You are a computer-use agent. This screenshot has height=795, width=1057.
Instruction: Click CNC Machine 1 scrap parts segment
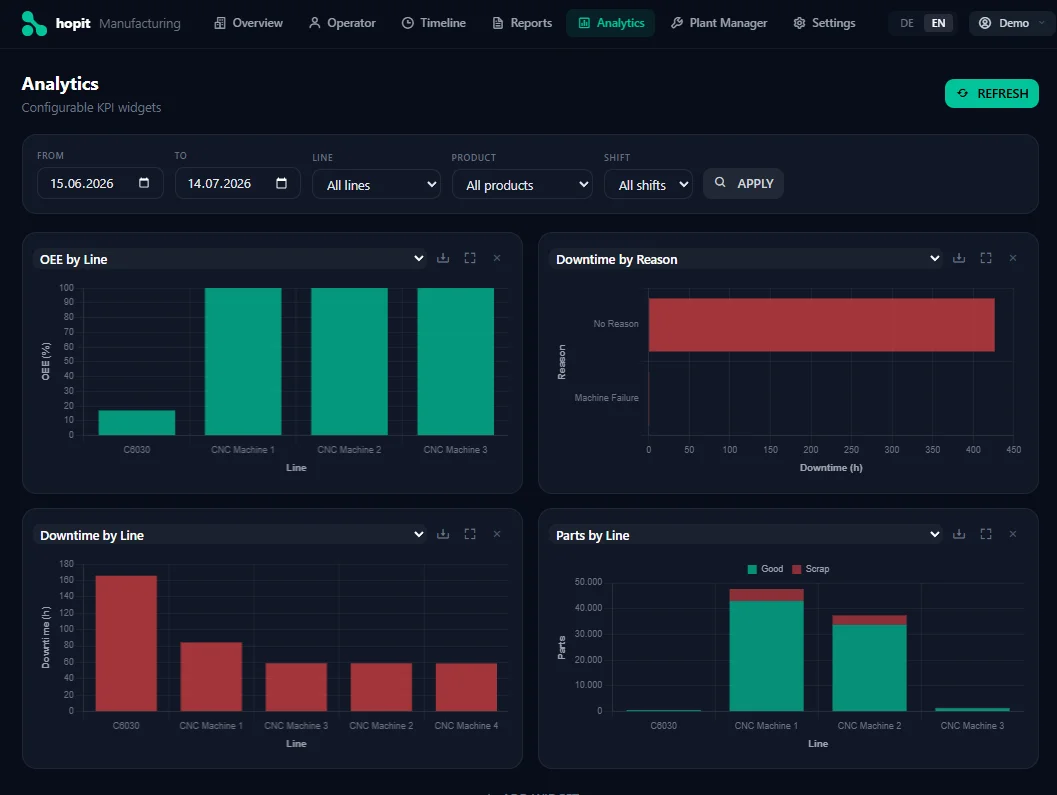766,595
